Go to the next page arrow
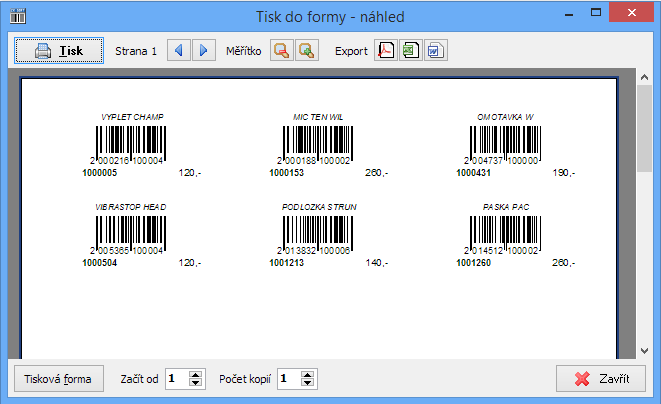The width and height of the screenshot is (661, 404). pos(204,51)
